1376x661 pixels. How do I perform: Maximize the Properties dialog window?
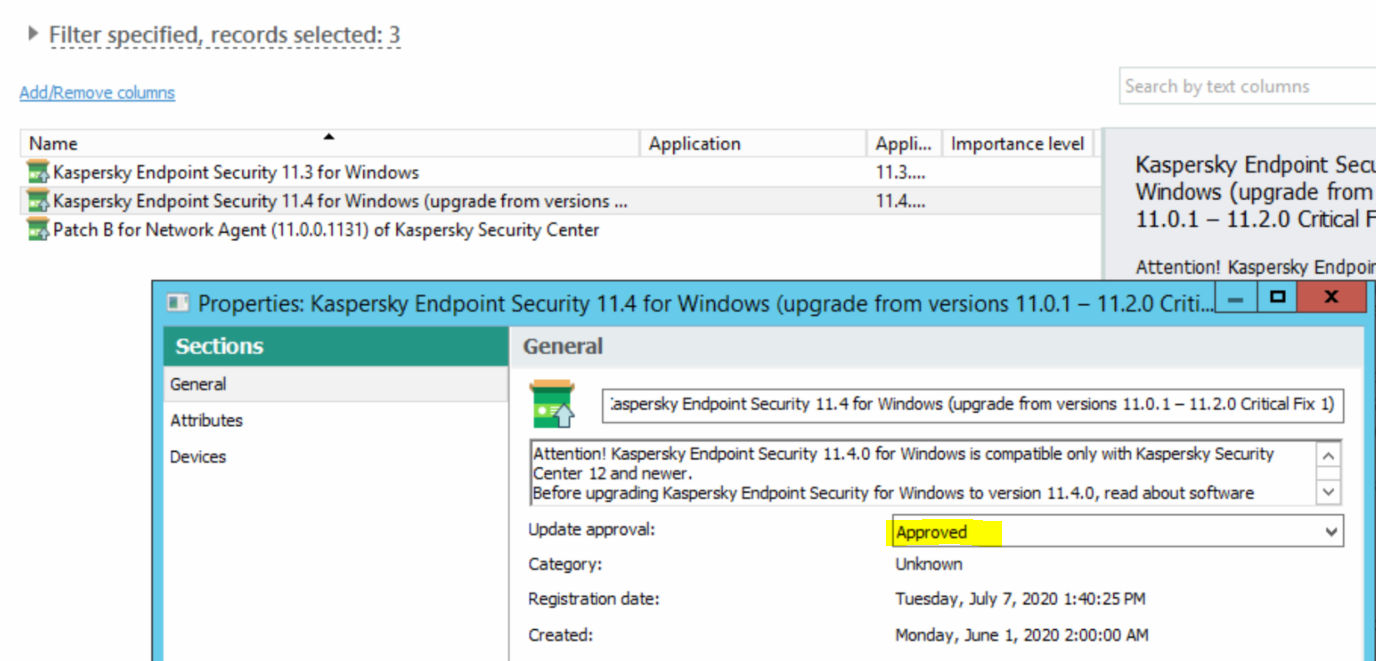1276,297
